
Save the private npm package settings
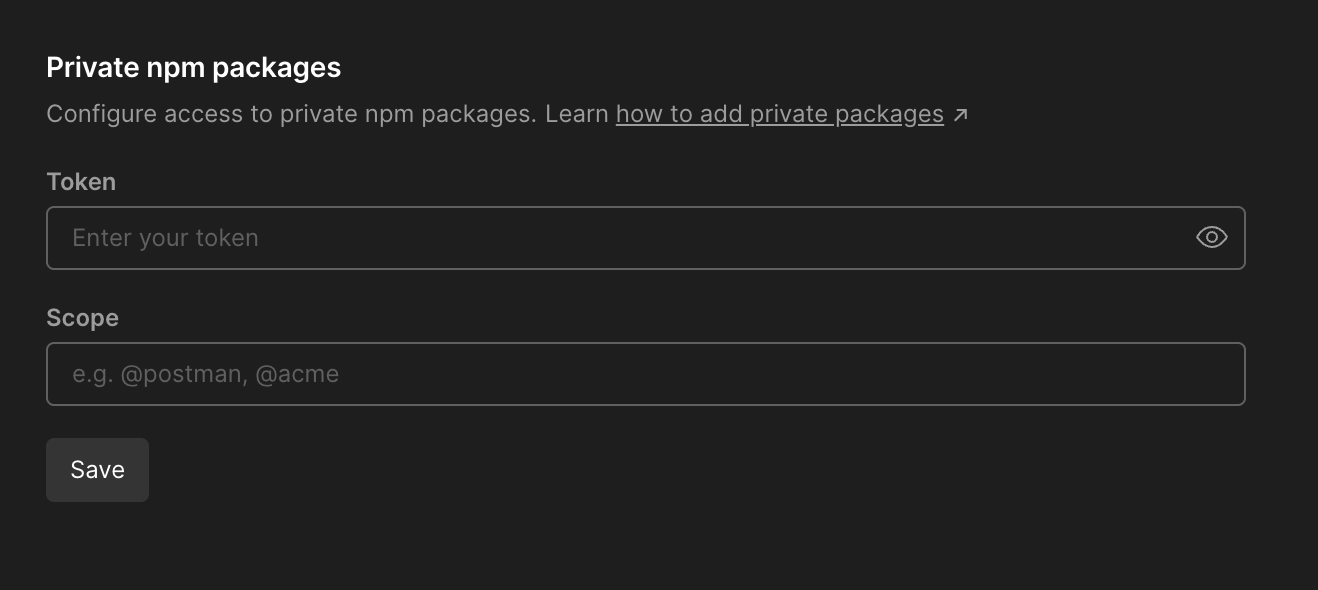pos(97,470)
